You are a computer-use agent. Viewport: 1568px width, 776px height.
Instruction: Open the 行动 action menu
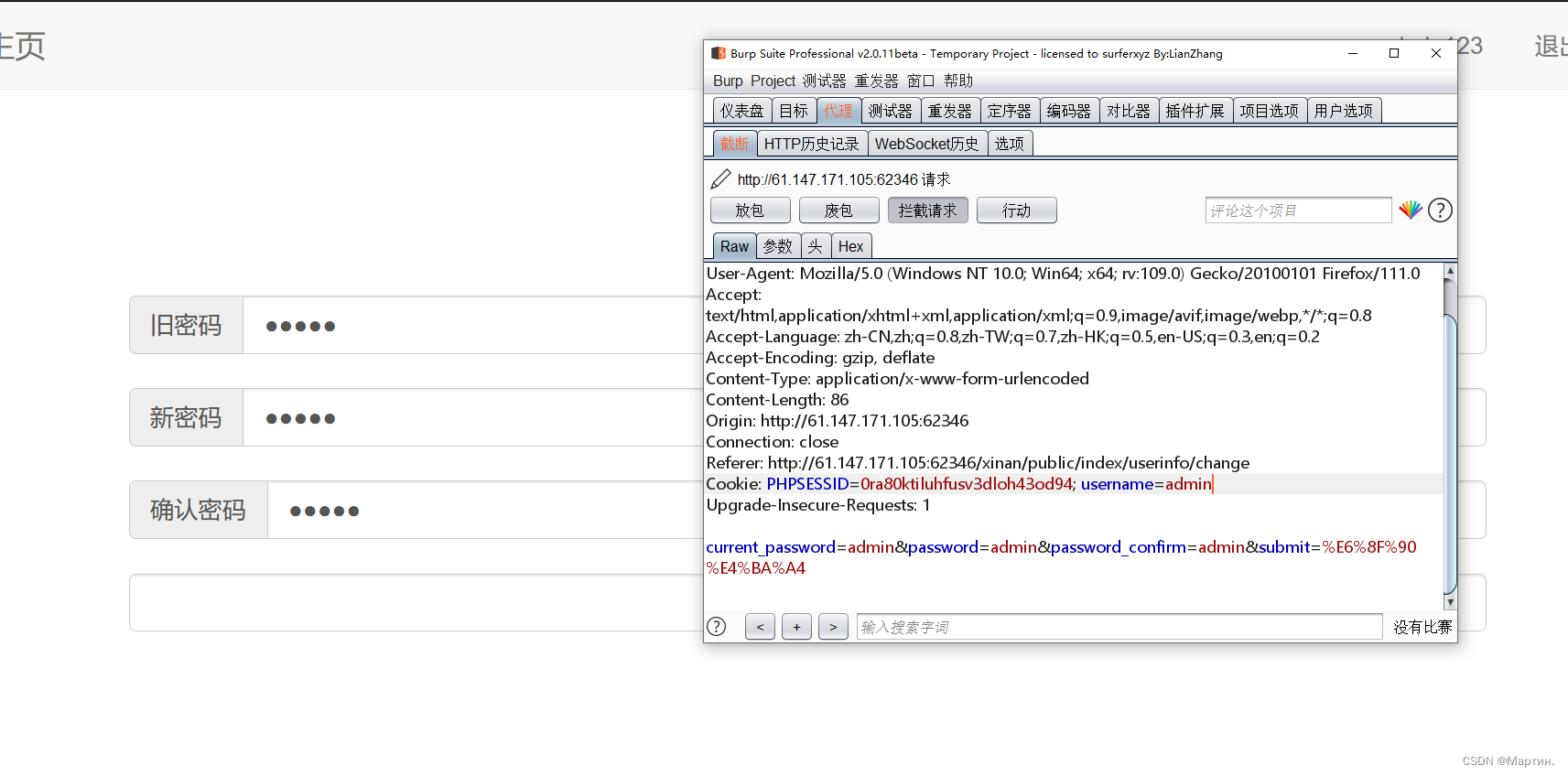[x=1017, y=210]
